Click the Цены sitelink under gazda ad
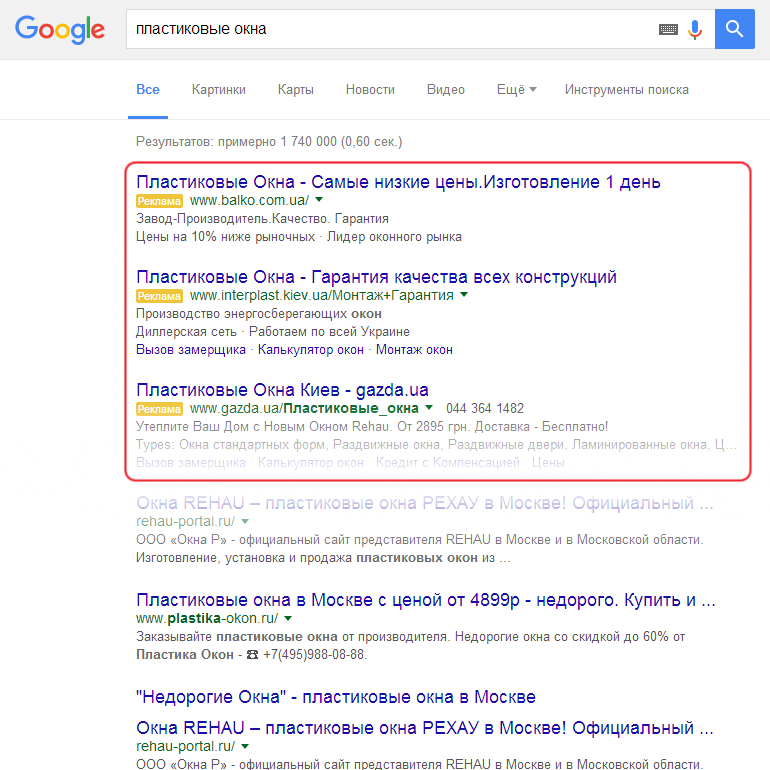The height and width of the screenshot is (770, 770). (548, 463)
